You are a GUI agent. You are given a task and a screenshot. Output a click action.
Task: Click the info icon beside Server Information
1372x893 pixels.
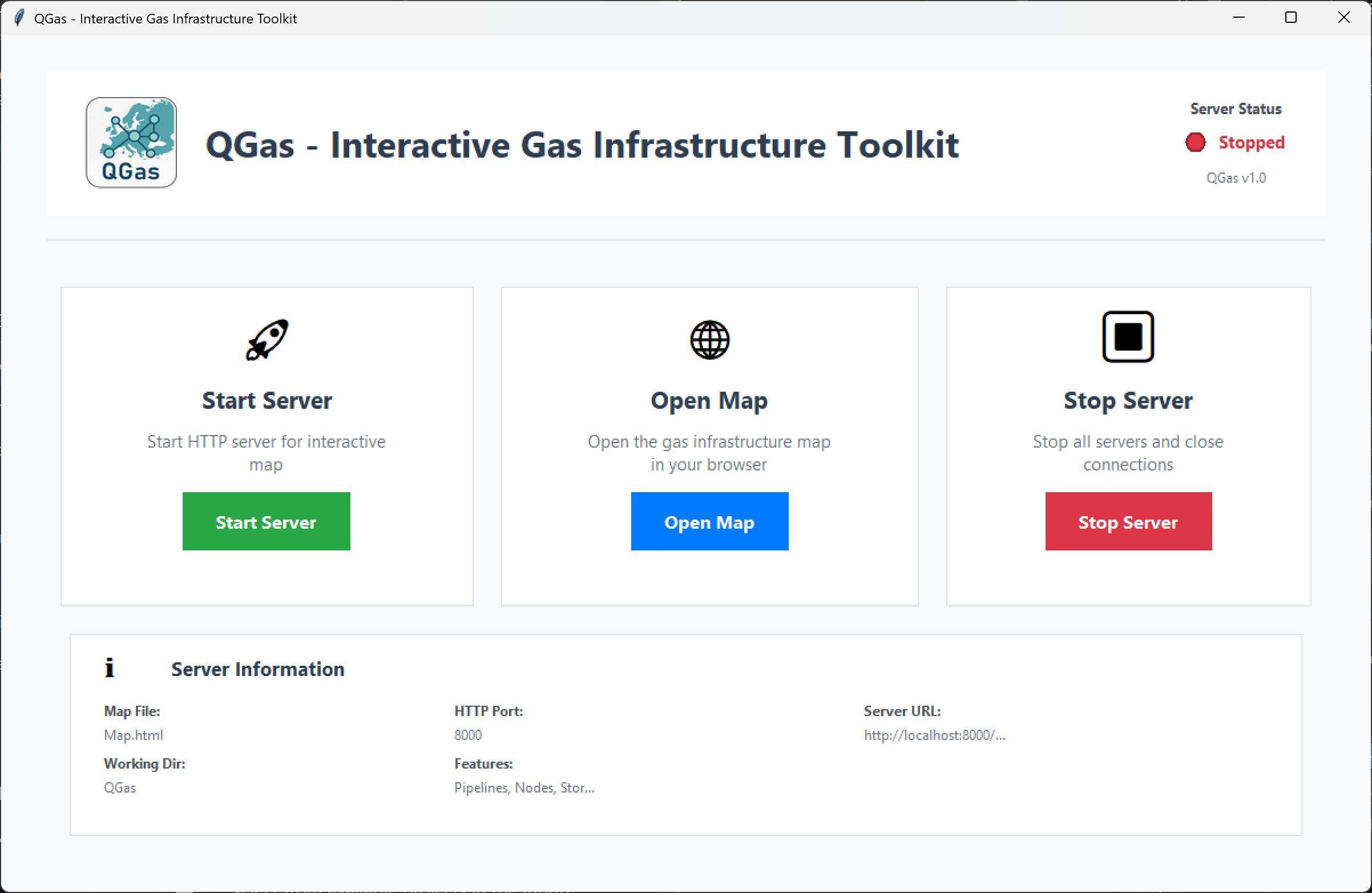(110, 668)
